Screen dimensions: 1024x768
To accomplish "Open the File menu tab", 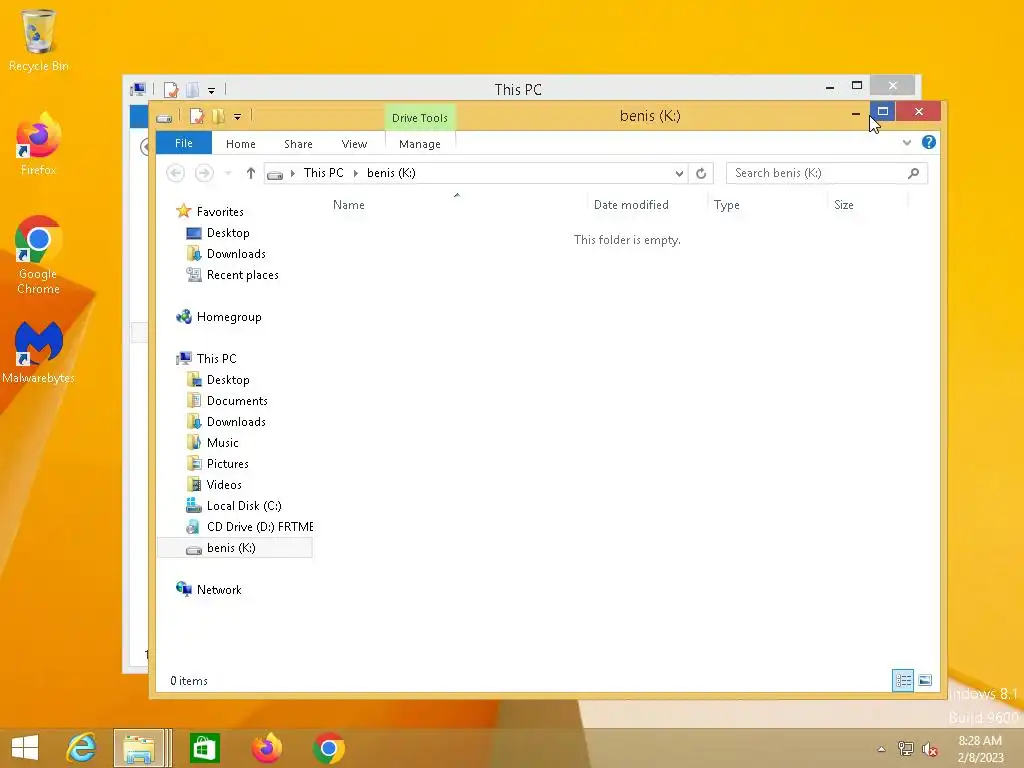I will (184, 143).
